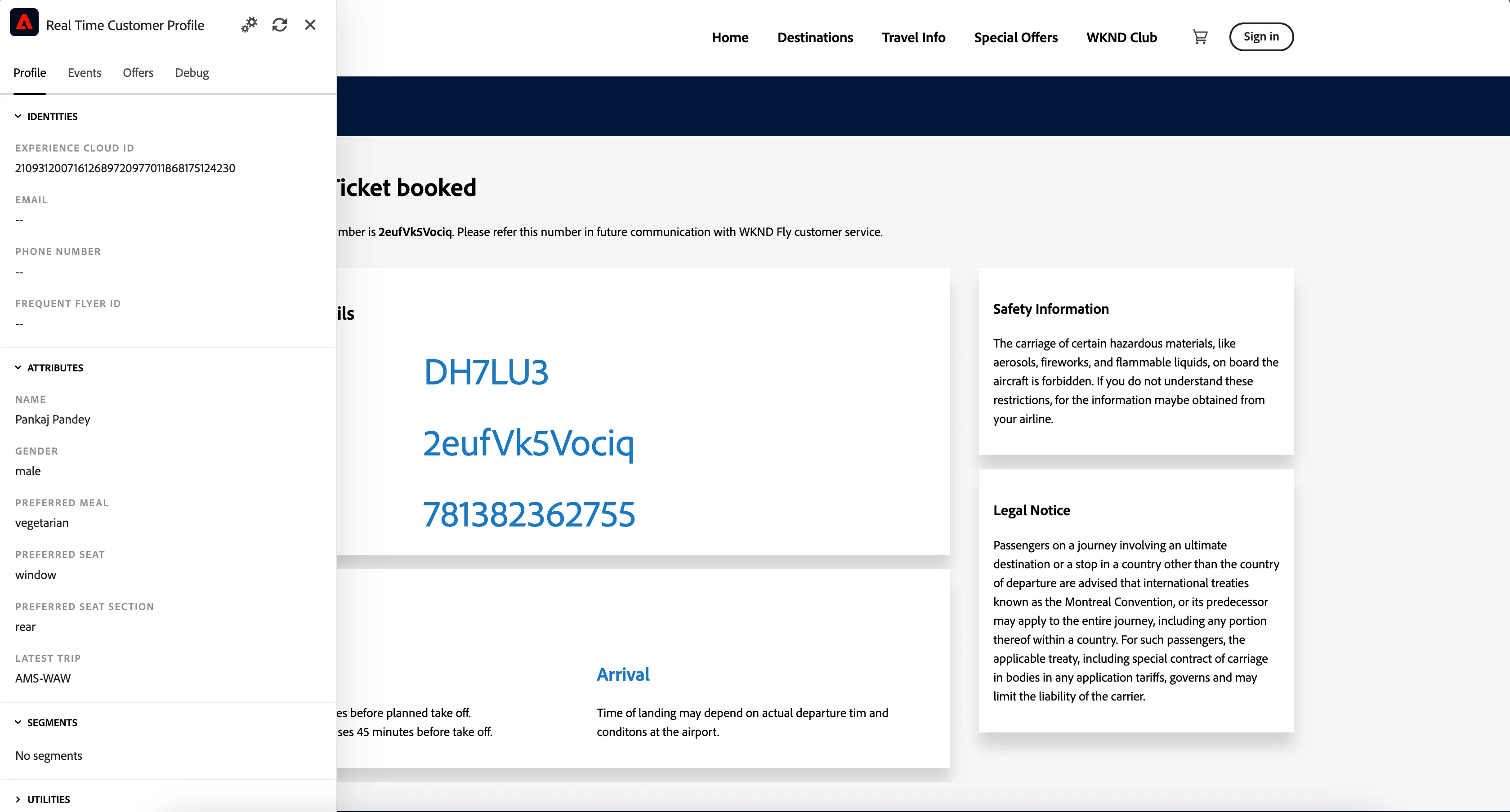The width and height of the screenshot is (1510, 812).
Task: Close the Real Time Customer Profile panel
Action: (310, 25)
